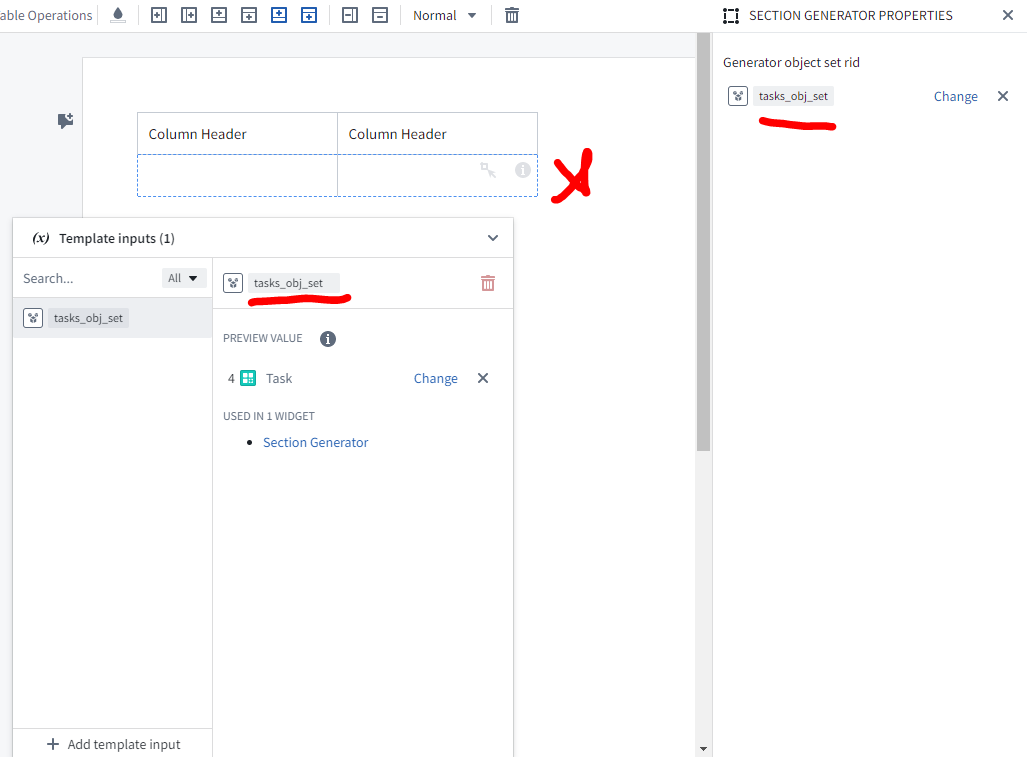Clear the Task preview value with X
This screenshot has width=1027, height=757.
(x=483, y=378)
